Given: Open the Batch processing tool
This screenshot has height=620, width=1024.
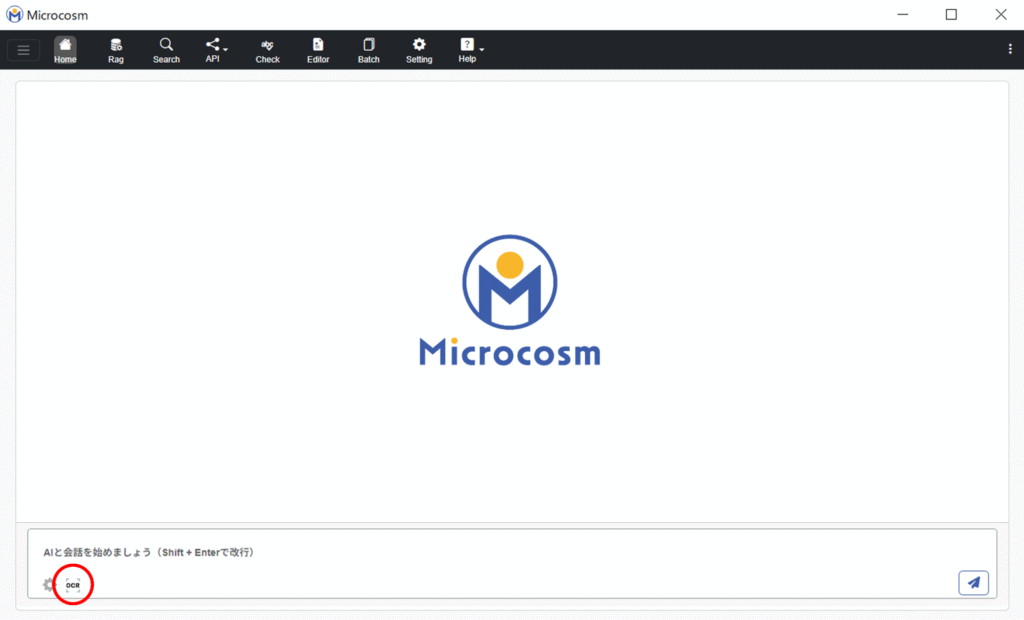Looking at the screenshot, I should coord(369,50).
